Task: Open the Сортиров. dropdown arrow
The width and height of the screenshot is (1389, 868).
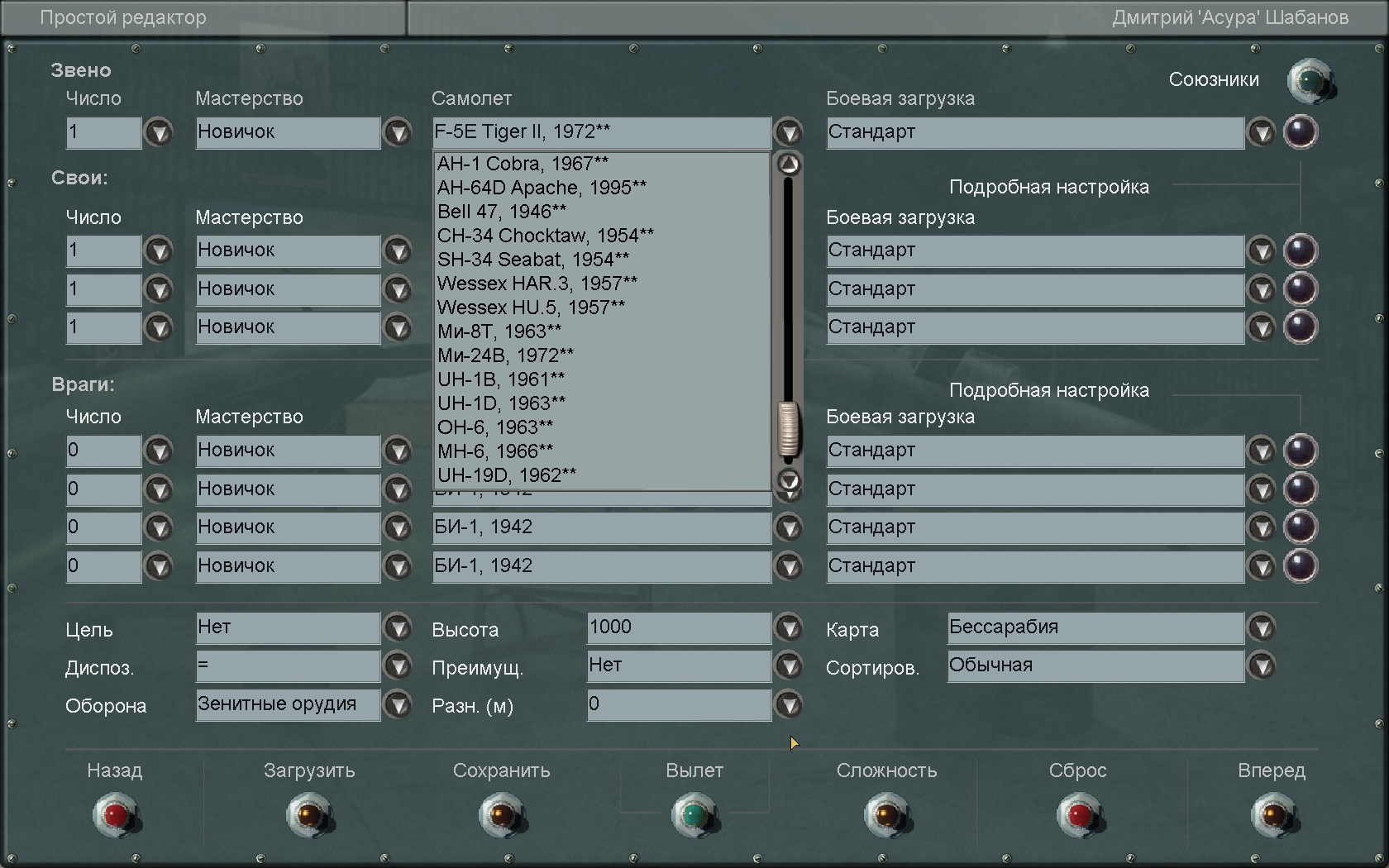Action: coord(1262,665)
